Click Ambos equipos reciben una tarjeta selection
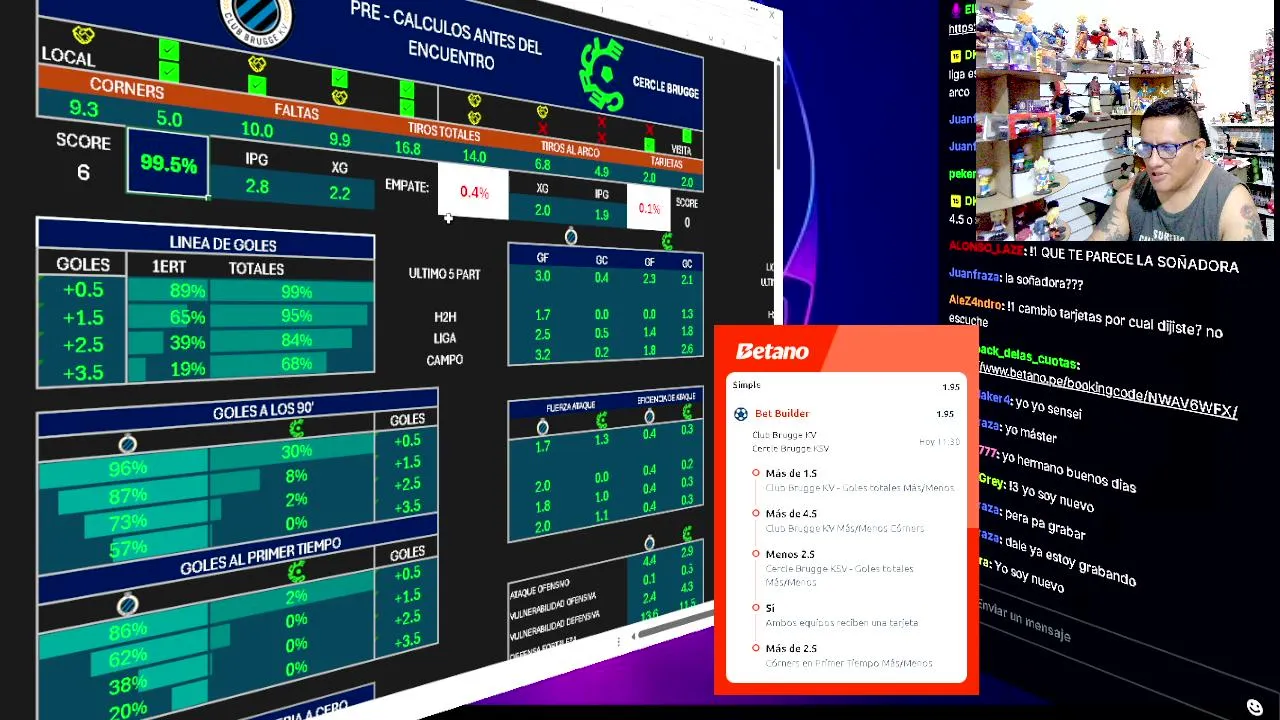This screenshot has width=1280, height=720. [x=841, y=615]
